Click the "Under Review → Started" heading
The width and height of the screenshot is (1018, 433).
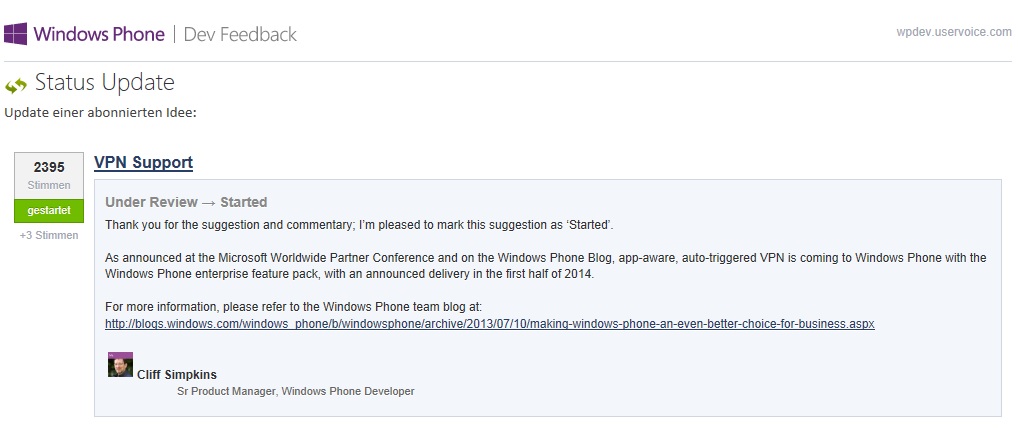pos(186,202)
